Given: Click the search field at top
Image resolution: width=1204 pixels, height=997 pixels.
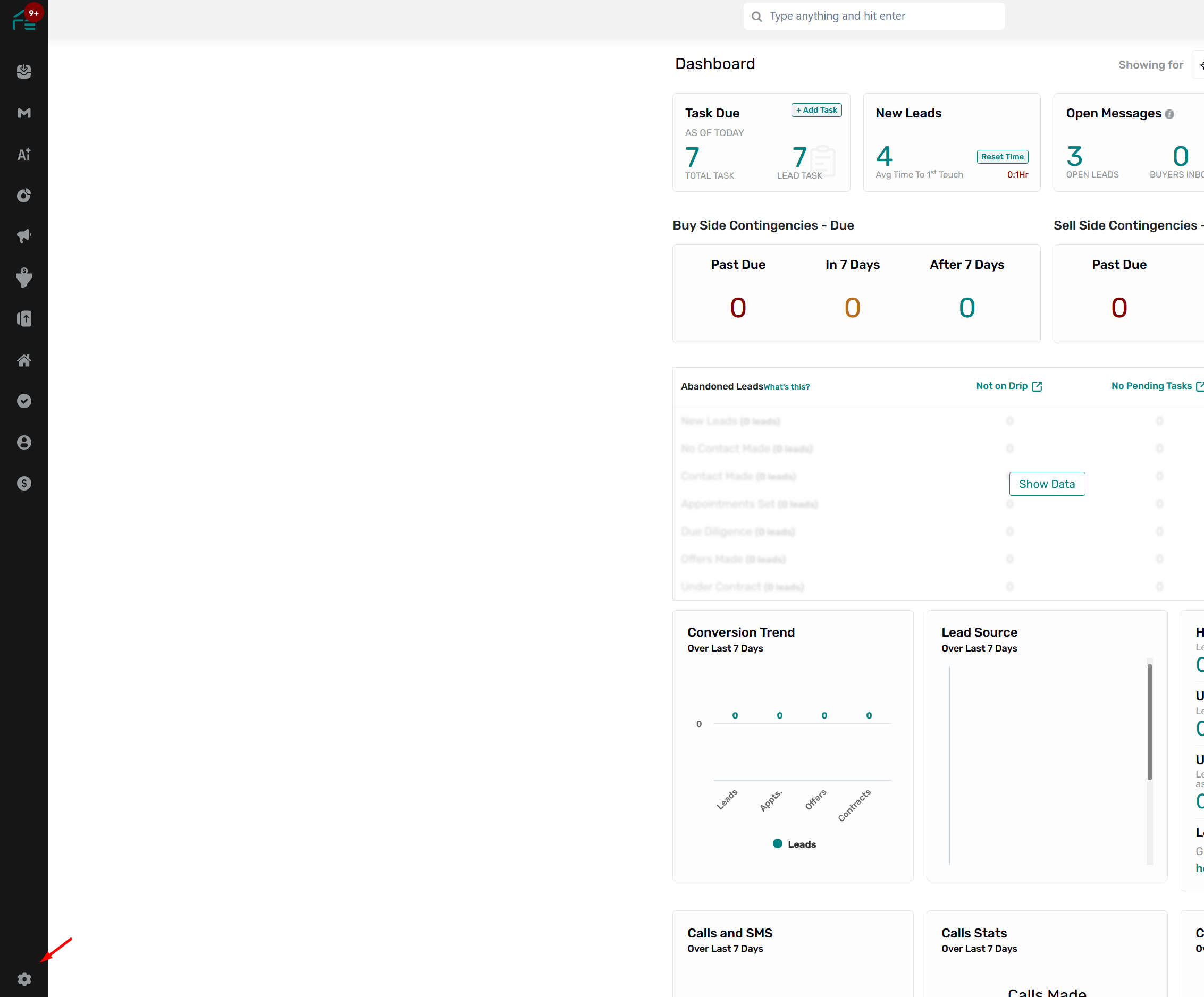Looking at the screenshot, I should (873, 16).
